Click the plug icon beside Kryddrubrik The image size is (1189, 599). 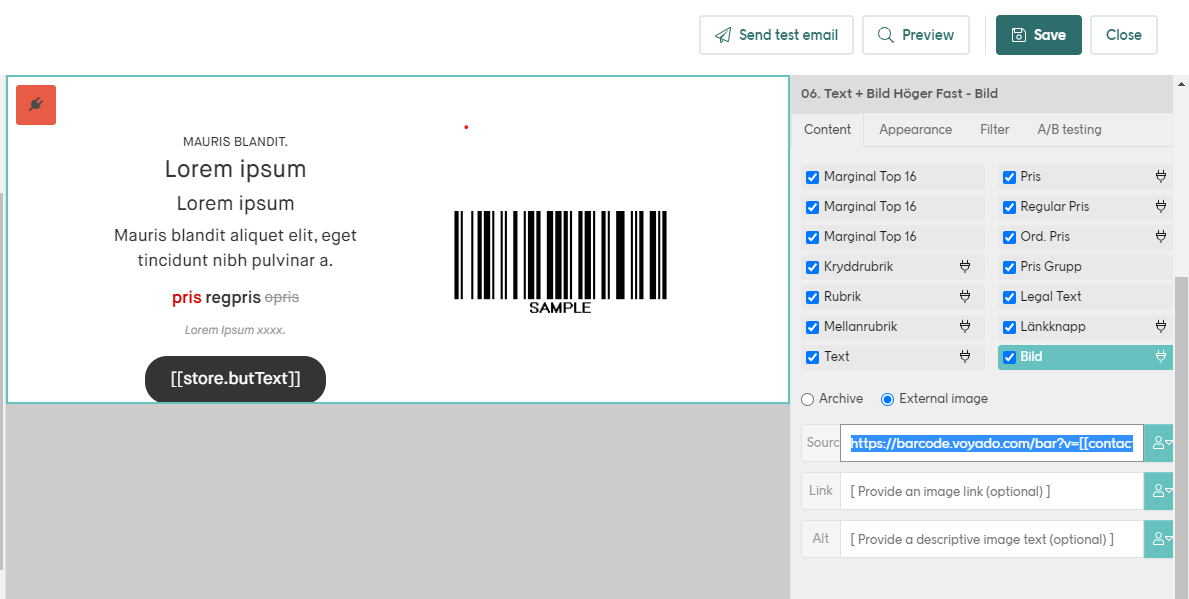pyautogui.click(x=963, y=266)
